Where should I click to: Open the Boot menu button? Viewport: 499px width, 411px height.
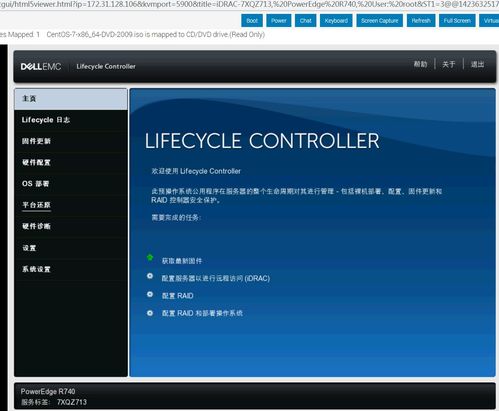point(252,21)
